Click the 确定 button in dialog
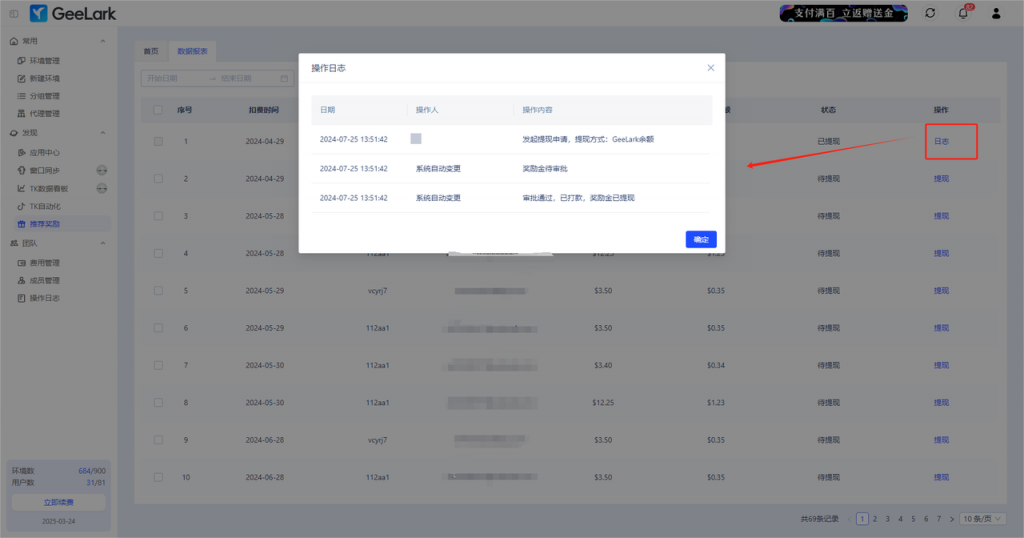 700,239
